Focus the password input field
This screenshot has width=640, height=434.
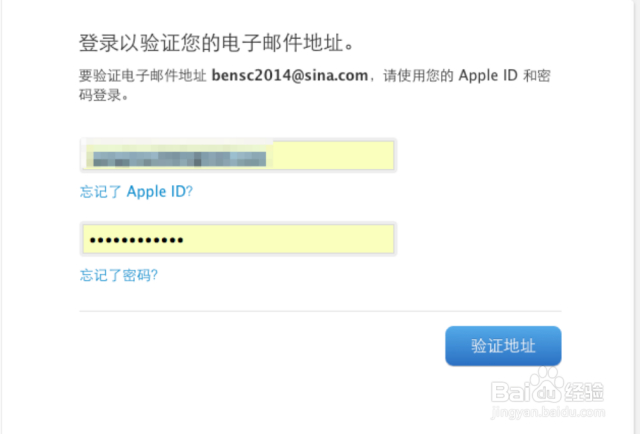[x=238, y=239]
